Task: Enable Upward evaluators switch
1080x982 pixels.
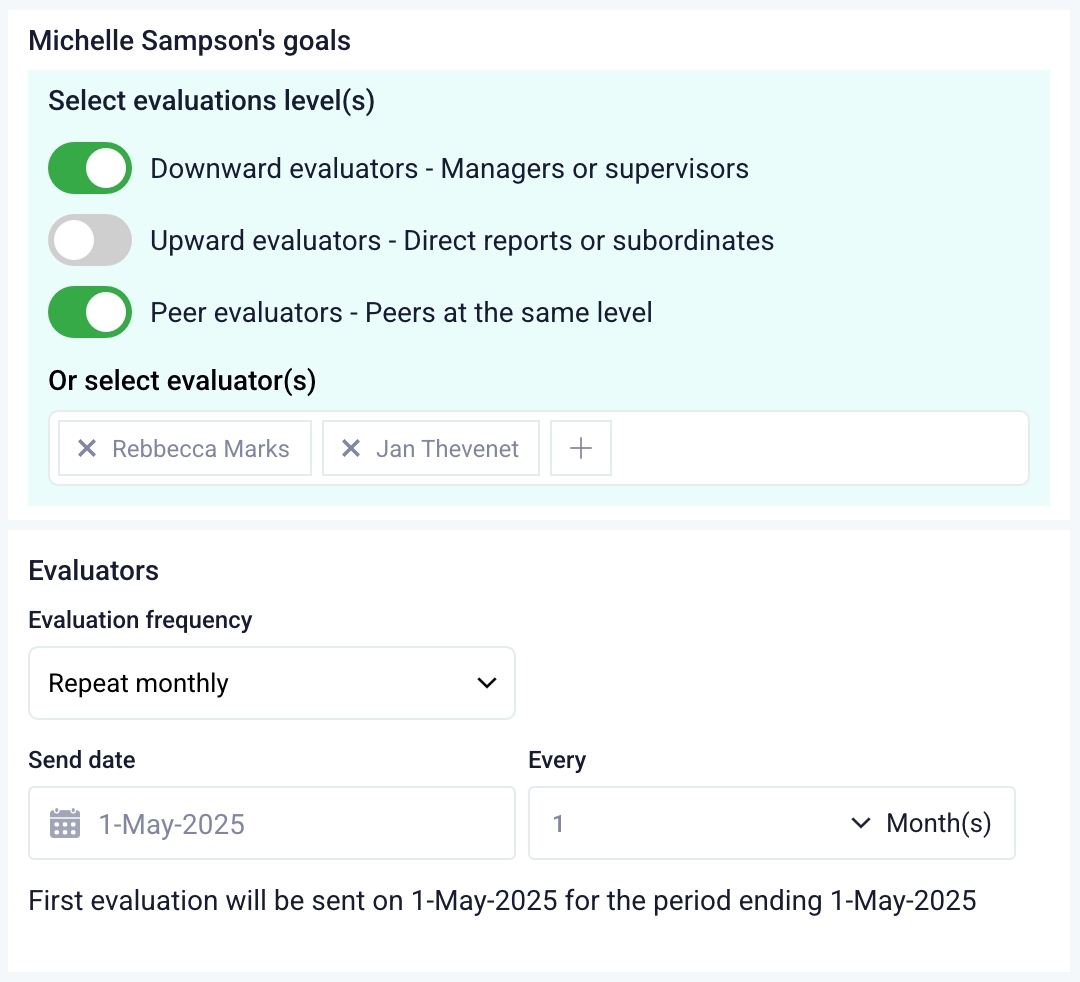Action: coord(89,240)
